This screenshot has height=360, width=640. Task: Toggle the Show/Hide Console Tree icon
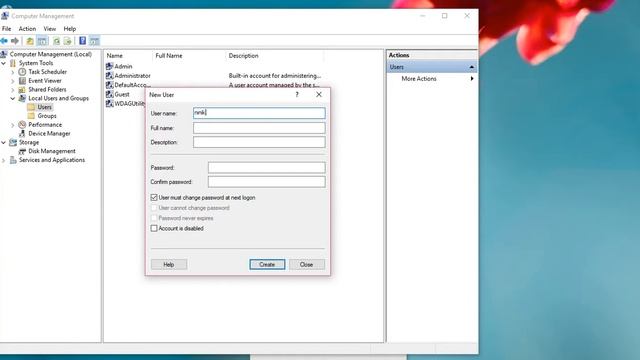pyautogui.click(x=42, y=41)
